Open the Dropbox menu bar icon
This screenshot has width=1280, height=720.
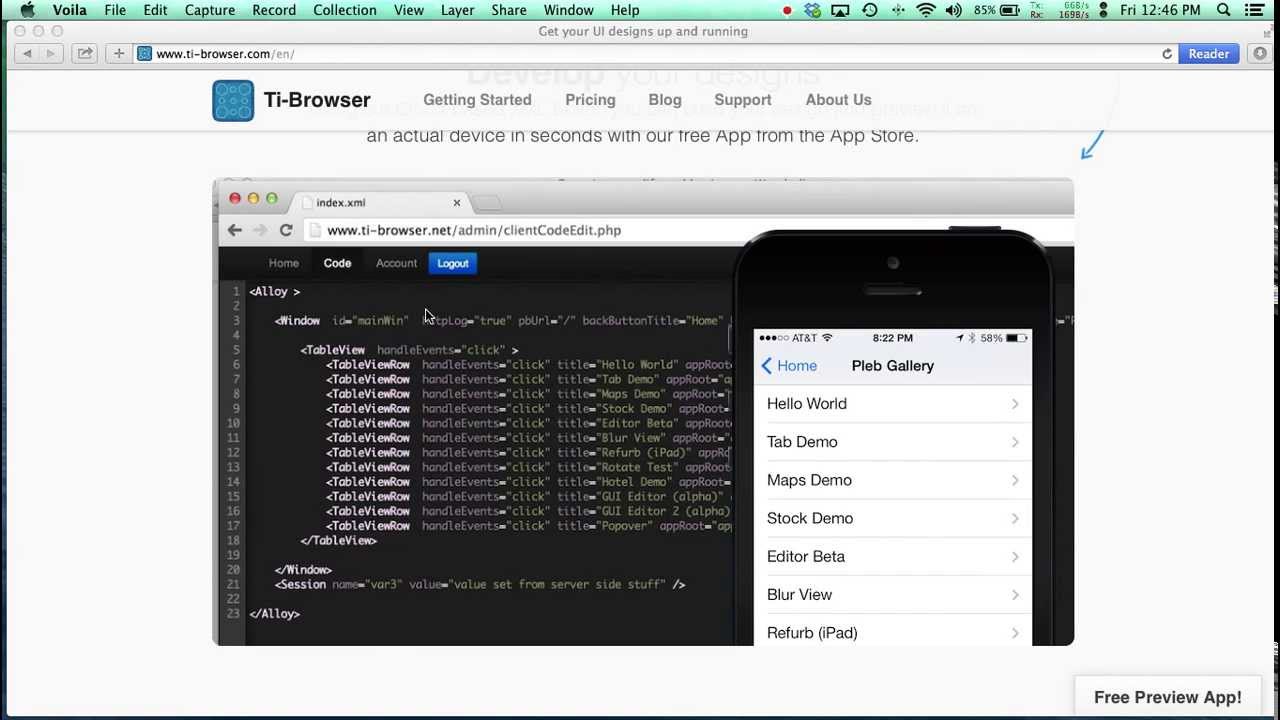tap(812, 10)
